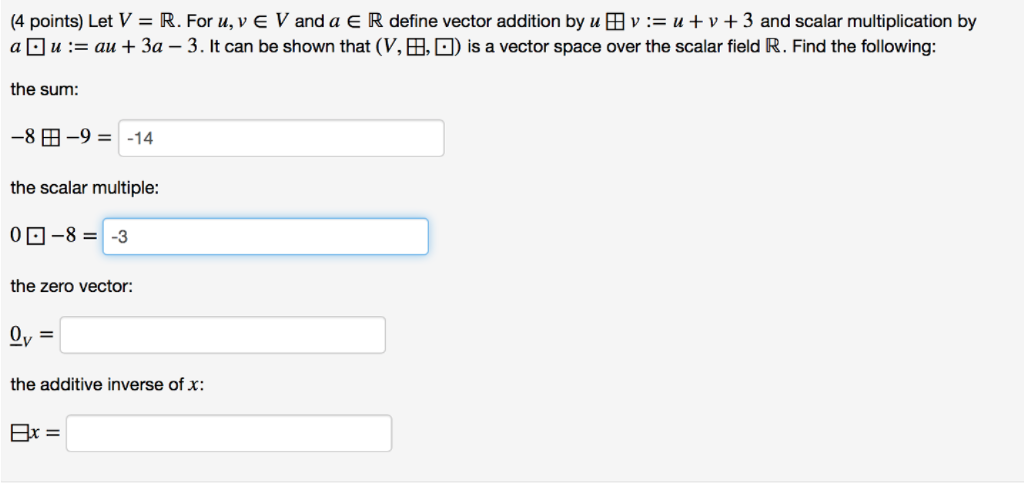The height and width of the screenshot is (487, 1024).
Task: Click the "the additive inverse of x:" label
Action: [x=107, y=384]
